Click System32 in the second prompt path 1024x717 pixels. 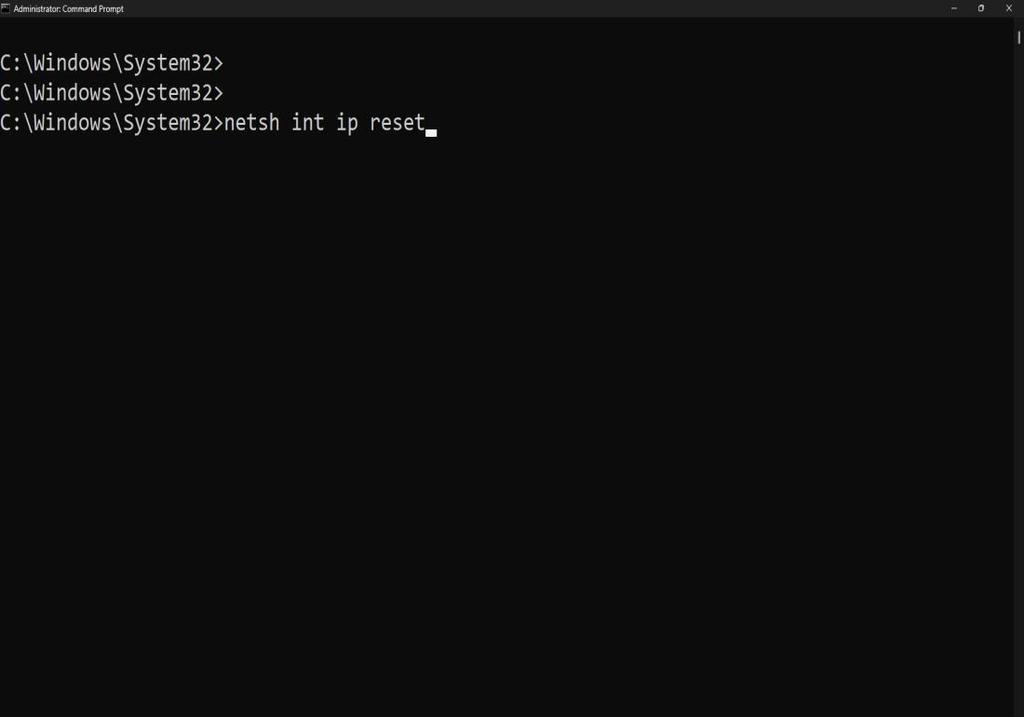coord(168,93)
